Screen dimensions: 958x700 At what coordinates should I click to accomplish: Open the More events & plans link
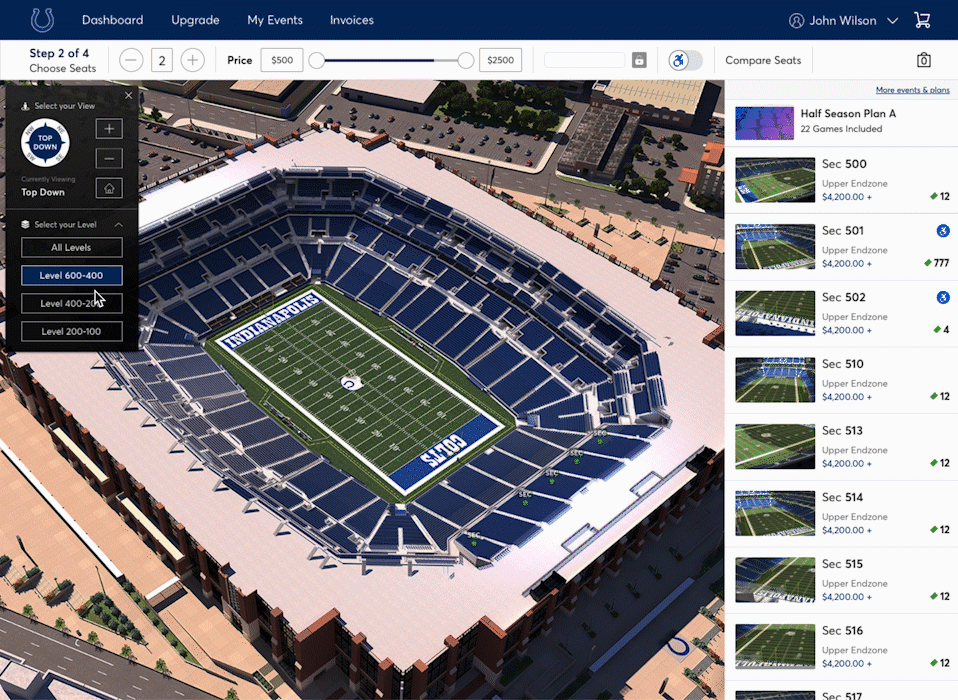click(x=913, y=90)
